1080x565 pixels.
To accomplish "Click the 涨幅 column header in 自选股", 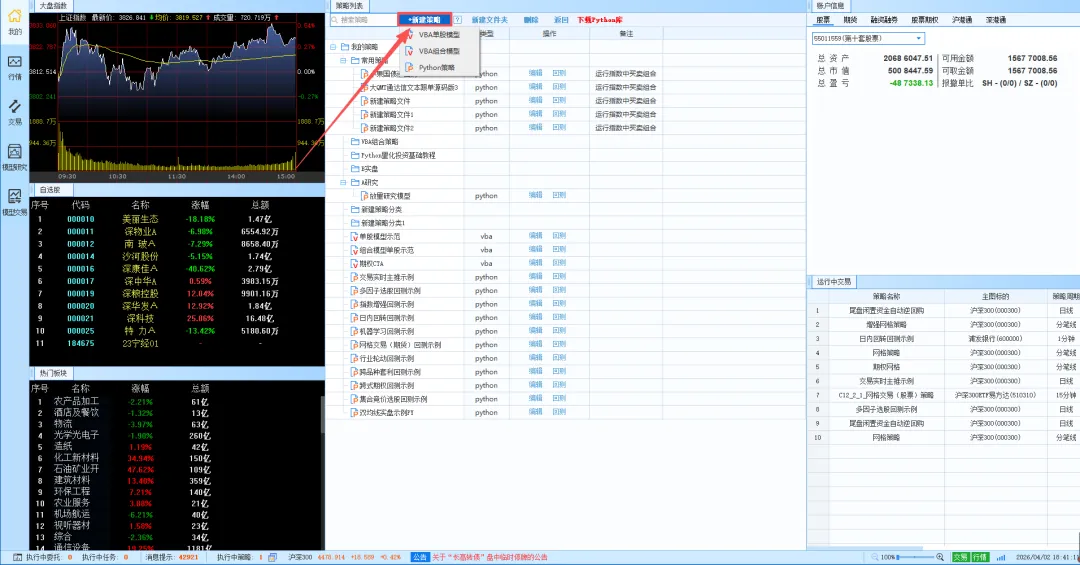I will click(200, 205).
